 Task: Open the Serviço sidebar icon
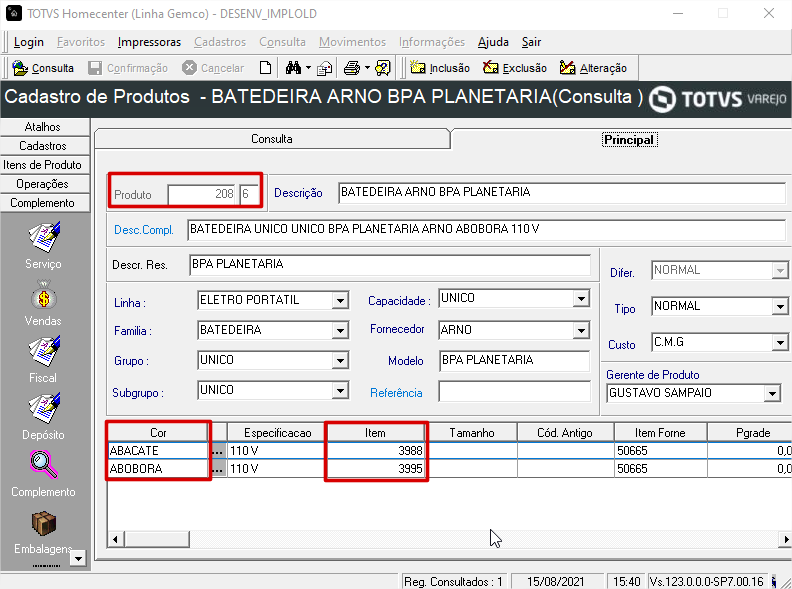[44, 237]
